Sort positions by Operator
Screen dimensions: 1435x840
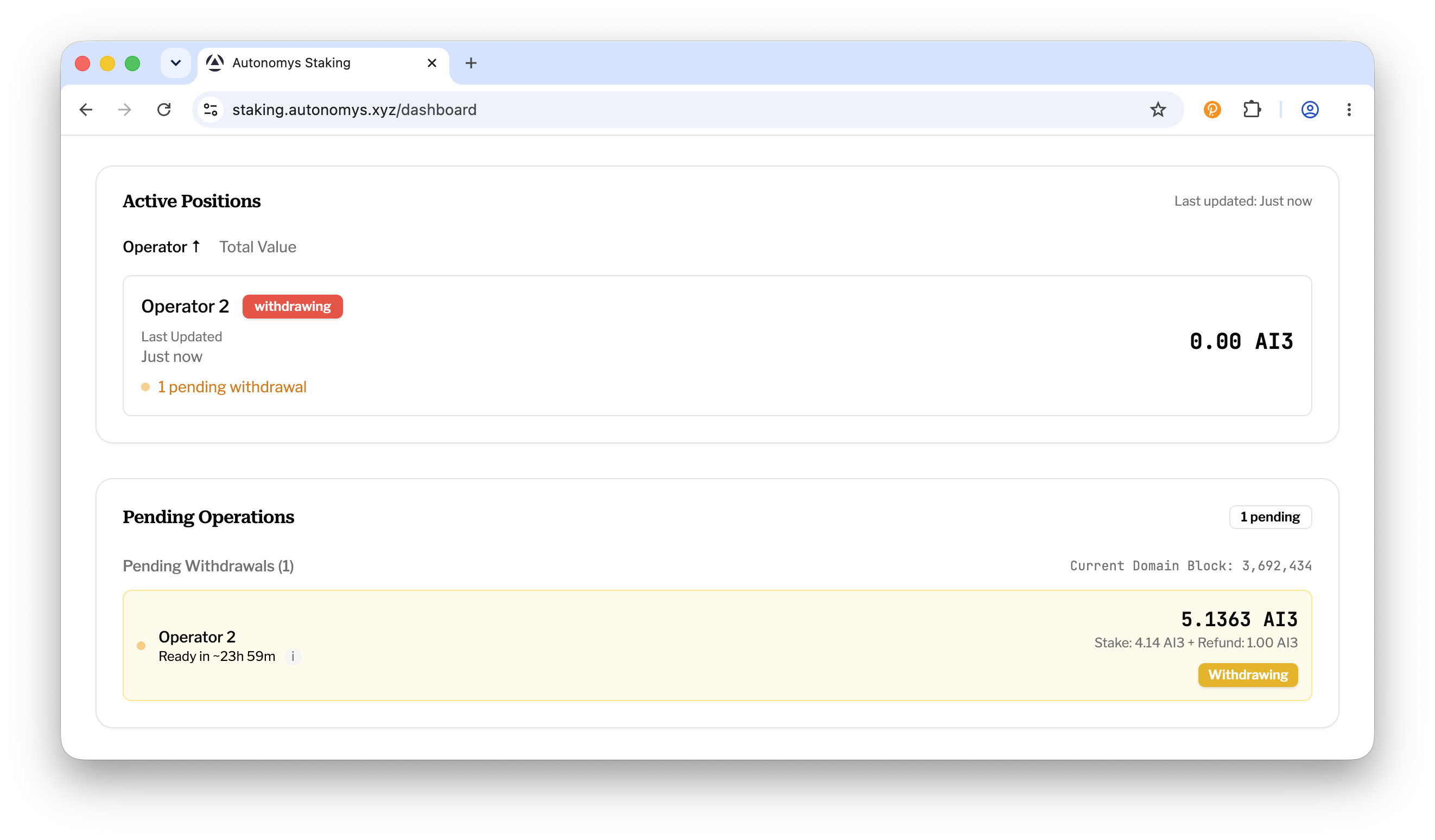[x=162, y=247]
